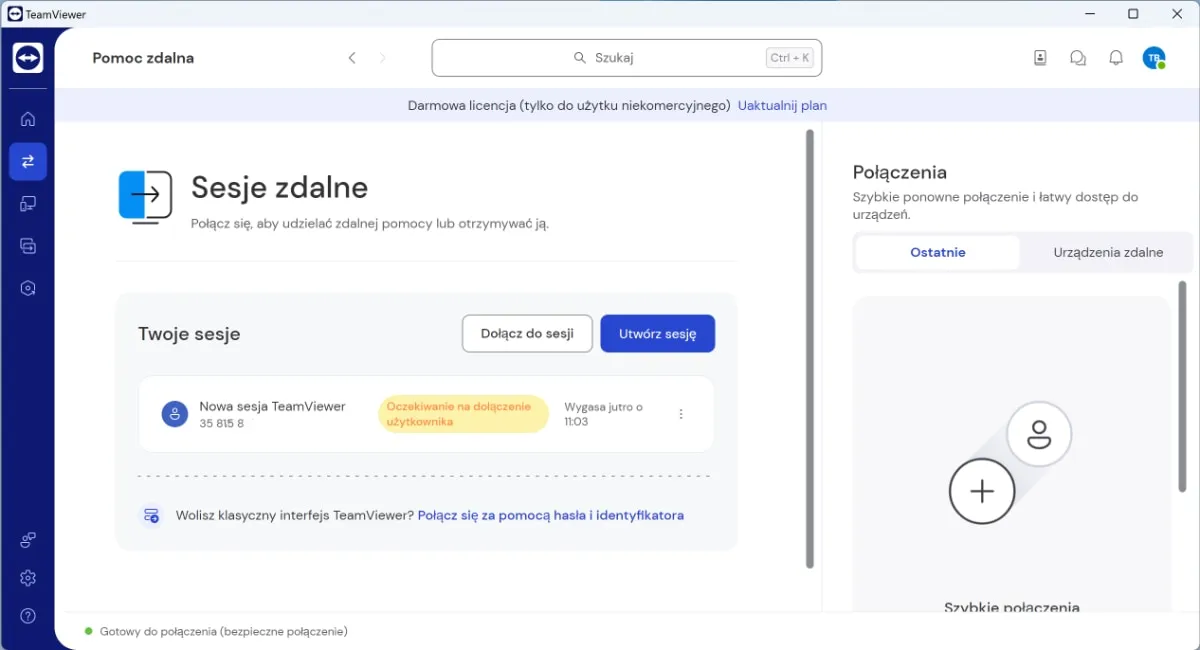This screenshot has height=650, width=1200.
Task: Click the back navigation chevron
Action: pyautogui.click(x=352, y=57)
